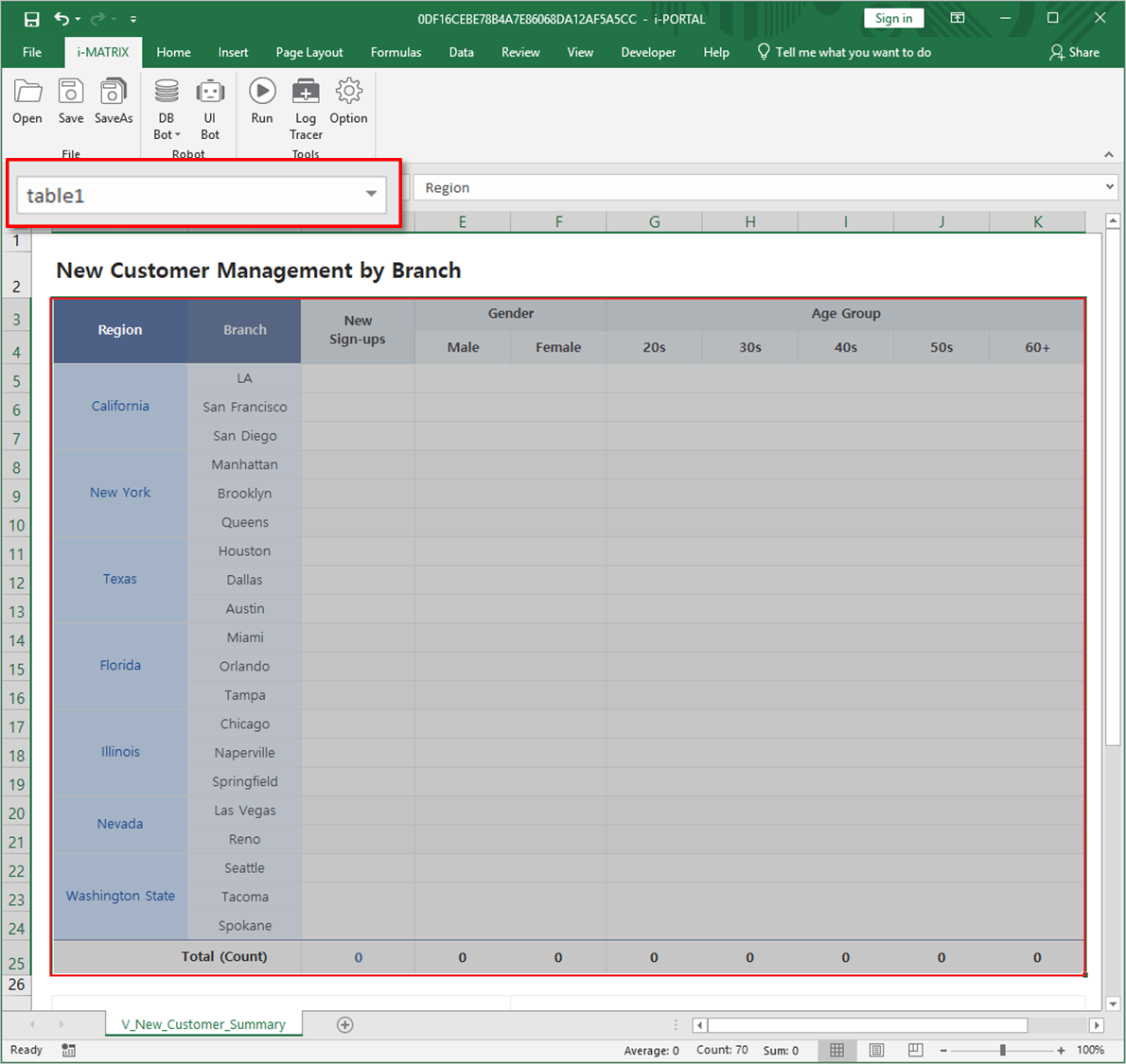The image size is (1126, 1064).
Task: Click the zoom slider handle
Action: click(1003, 1050)
